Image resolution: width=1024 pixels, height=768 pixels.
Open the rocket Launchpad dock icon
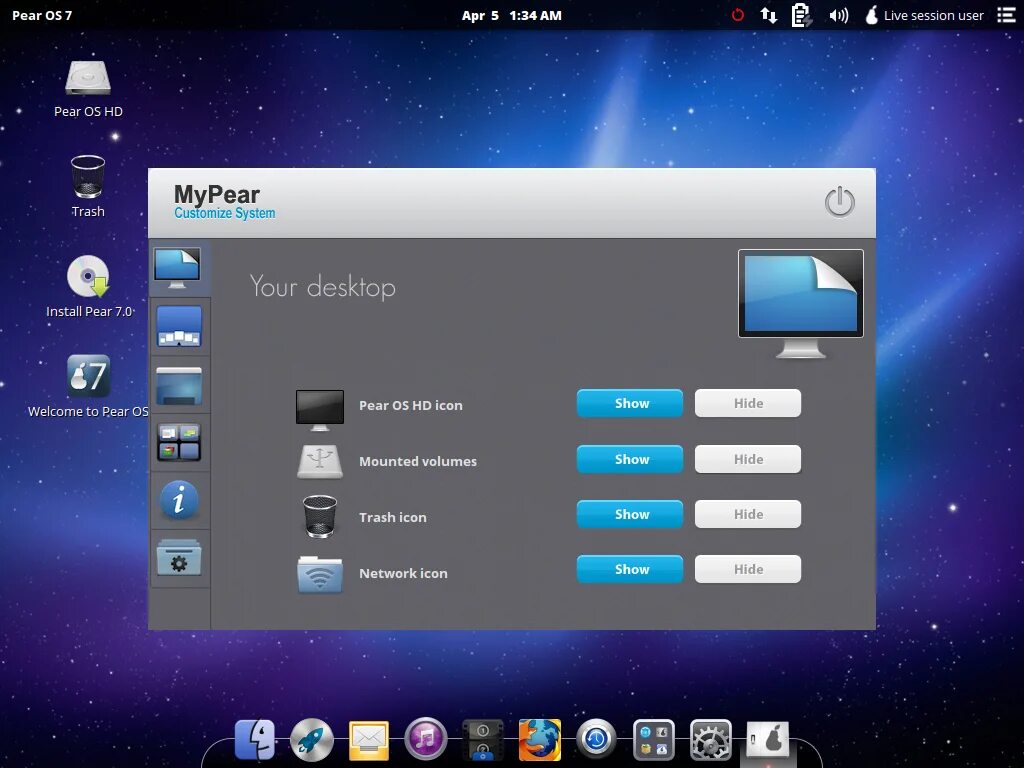312,739
